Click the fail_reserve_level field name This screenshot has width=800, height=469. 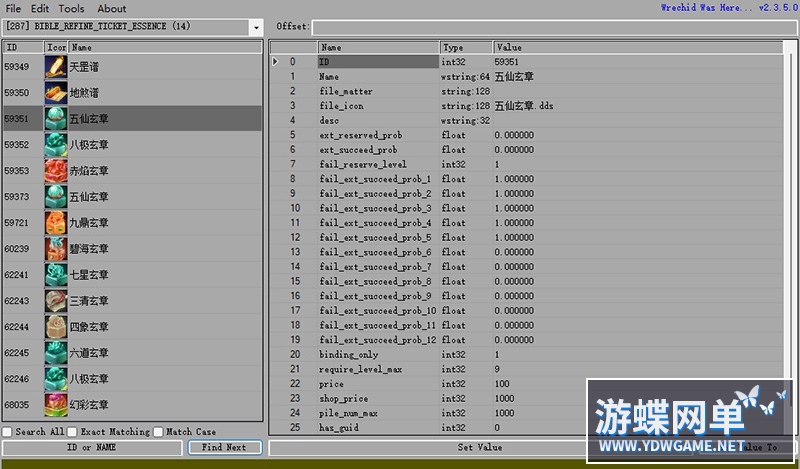click(363, 164)
